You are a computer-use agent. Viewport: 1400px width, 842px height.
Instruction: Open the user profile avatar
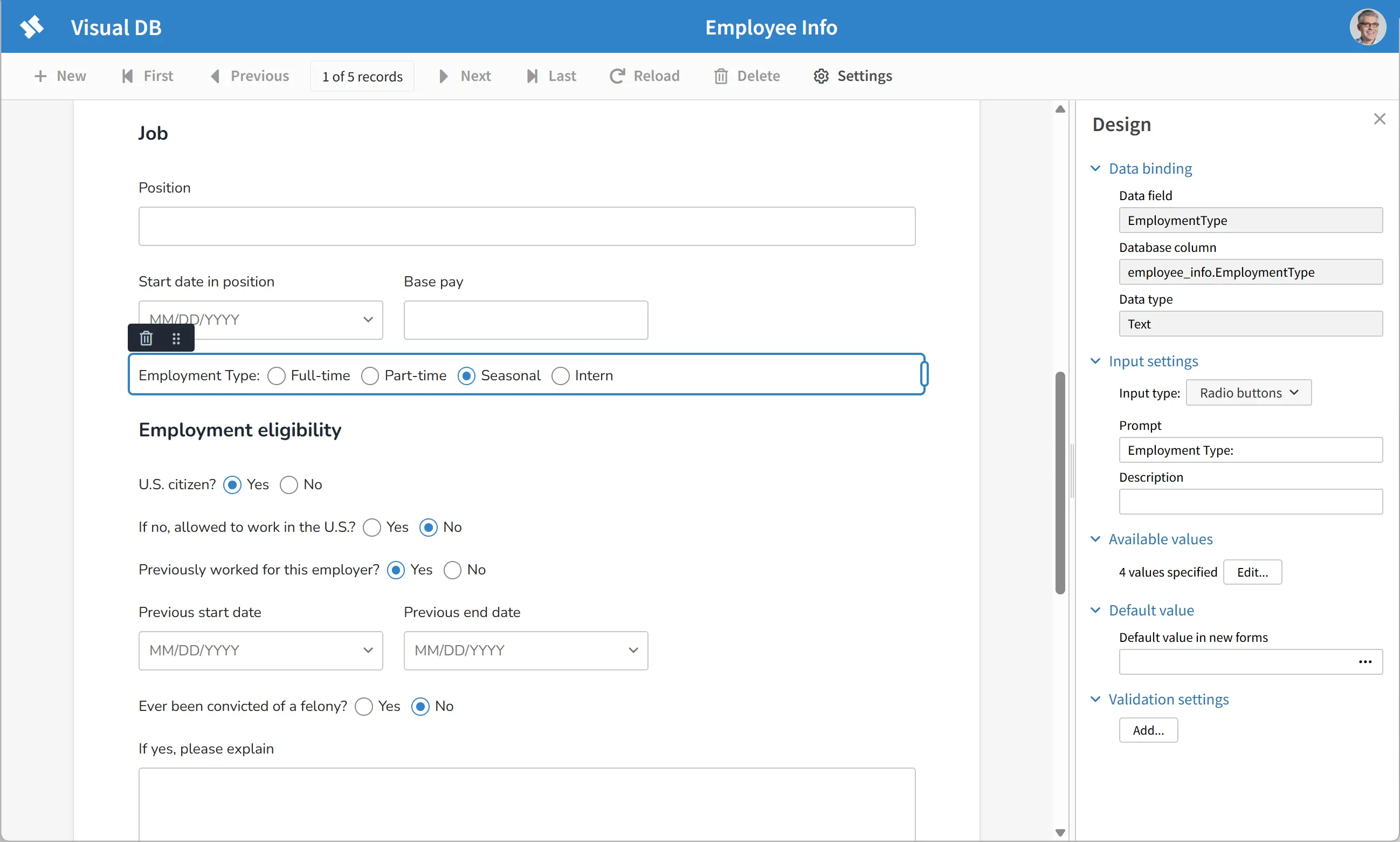pyautogui.click(x=1367, y=26)
